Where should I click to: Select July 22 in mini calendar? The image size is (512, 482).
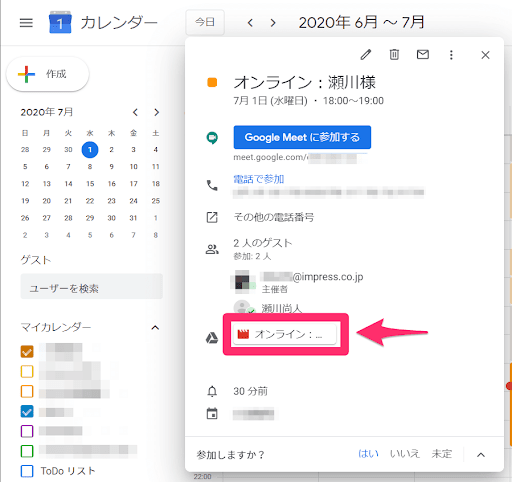90,201
